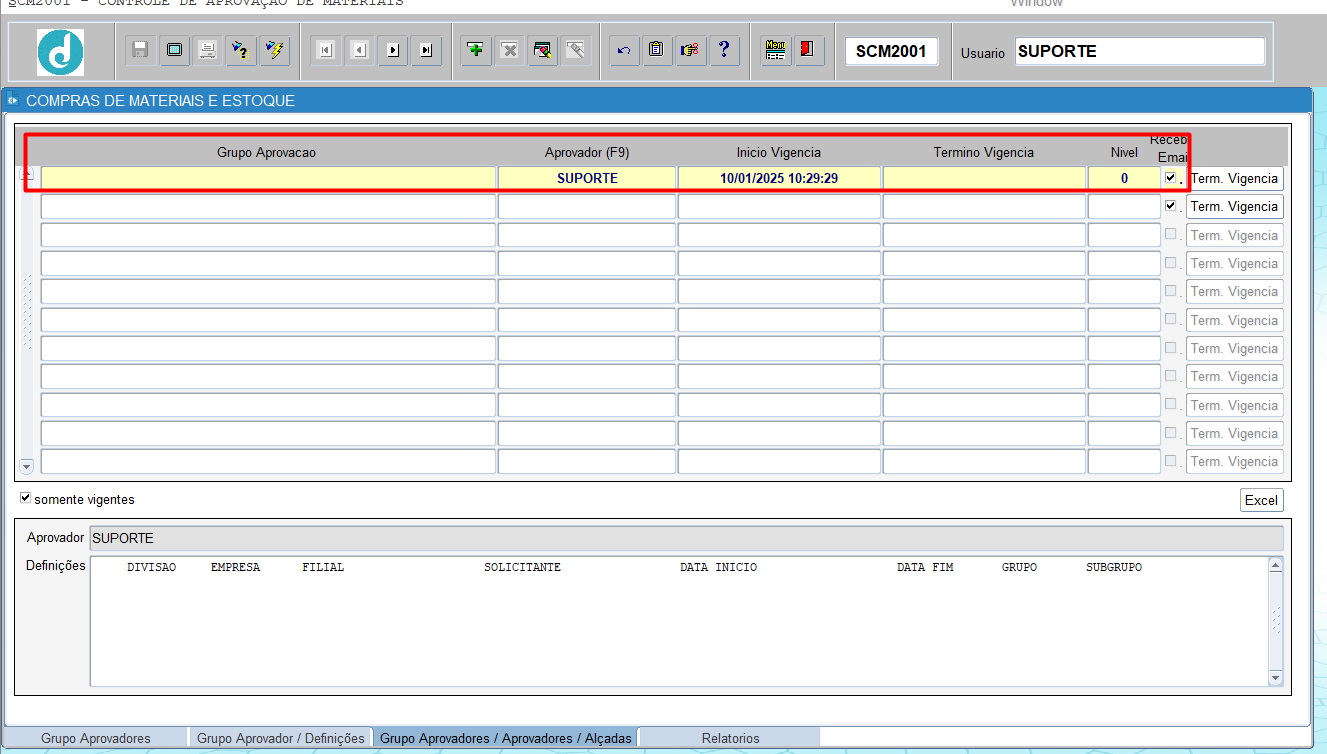Viewport: 1327px width, 754px height.
Task: Click icon left of 'COMPRAS DE MATERIAIS E ESTOQUE' title
Action: (x=12, y=100)
